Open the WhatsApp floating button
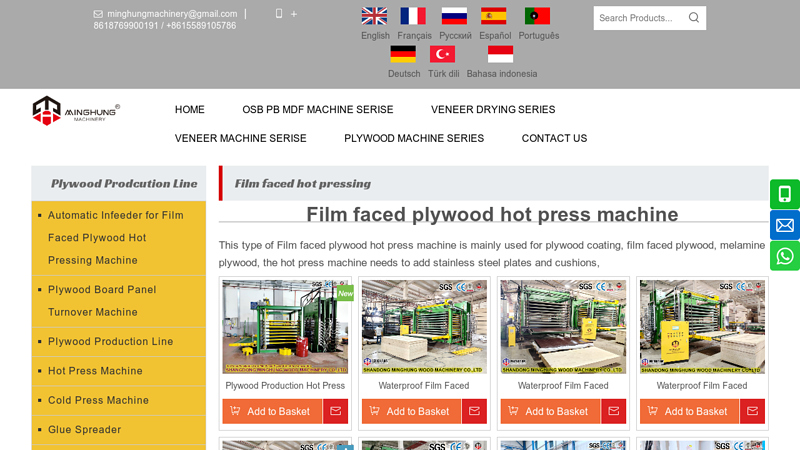Screen dimensions: 800x450 pyautogui.click(x=785, y=256)
